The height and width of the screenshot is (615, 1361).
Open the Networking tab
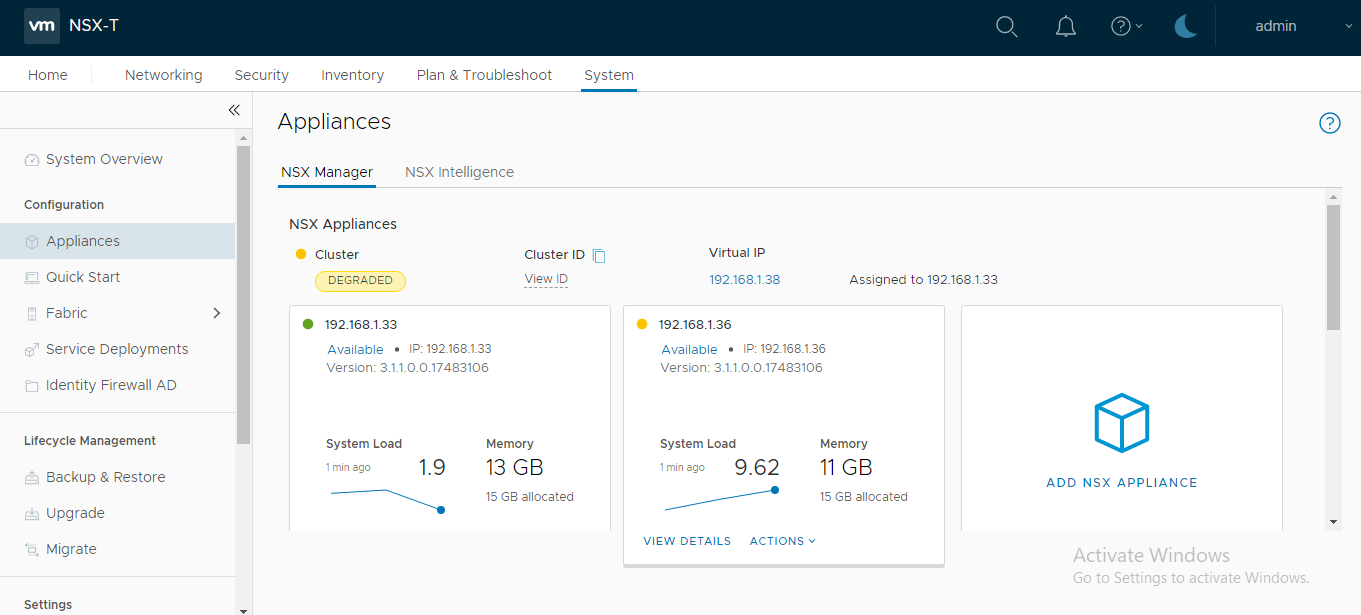163,75
